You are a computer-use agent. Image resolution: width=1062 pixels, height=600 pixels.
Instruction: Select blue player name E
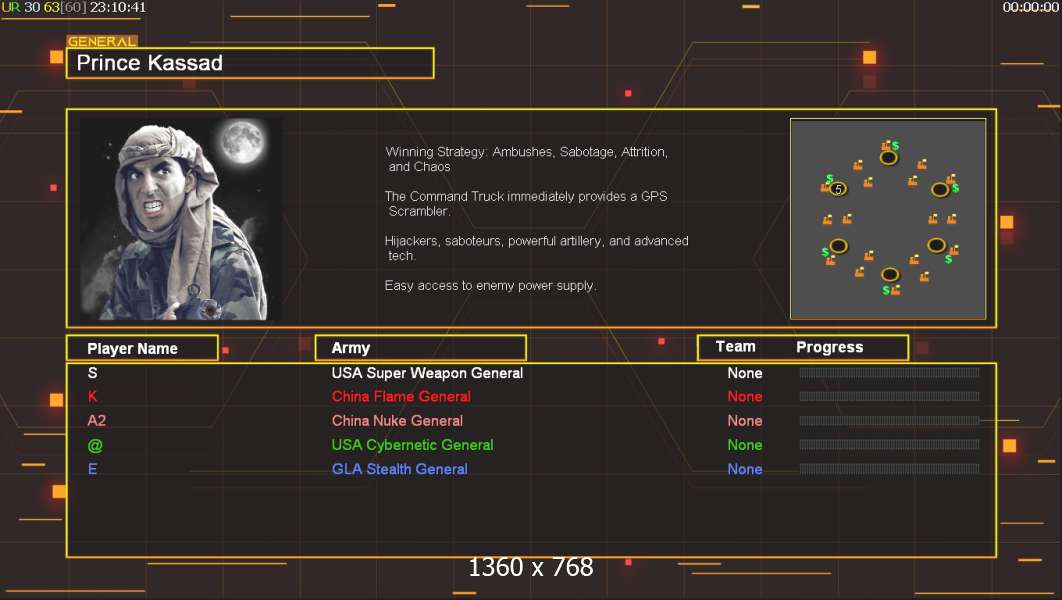pos(93,469)
